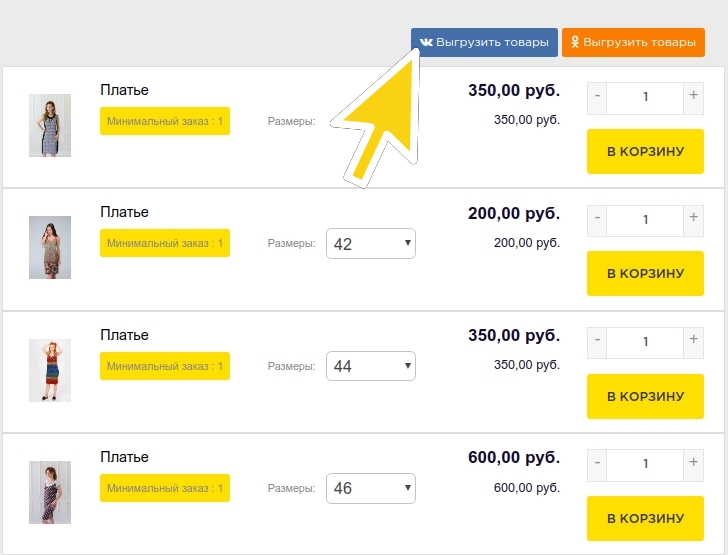Click the Odnoklassniki export products button
The image size is (728, 555).
[x=633, y=42]
